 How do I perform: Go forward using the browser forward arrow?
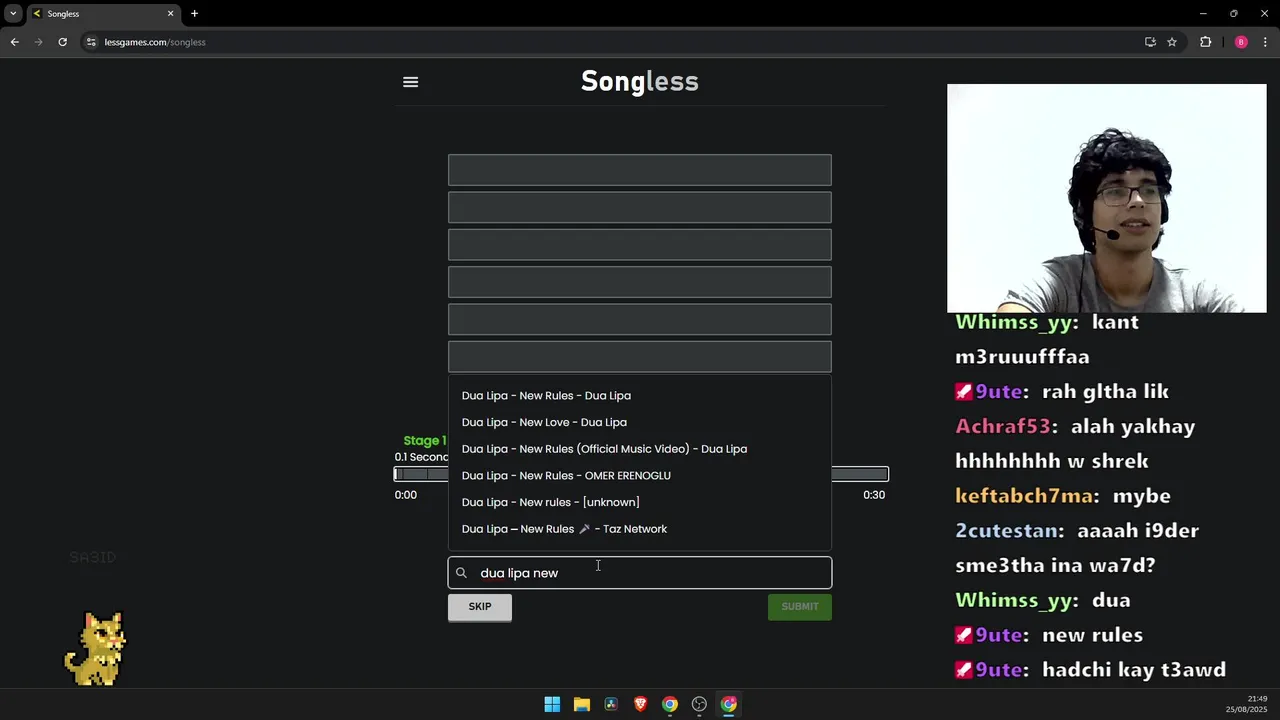38,42
